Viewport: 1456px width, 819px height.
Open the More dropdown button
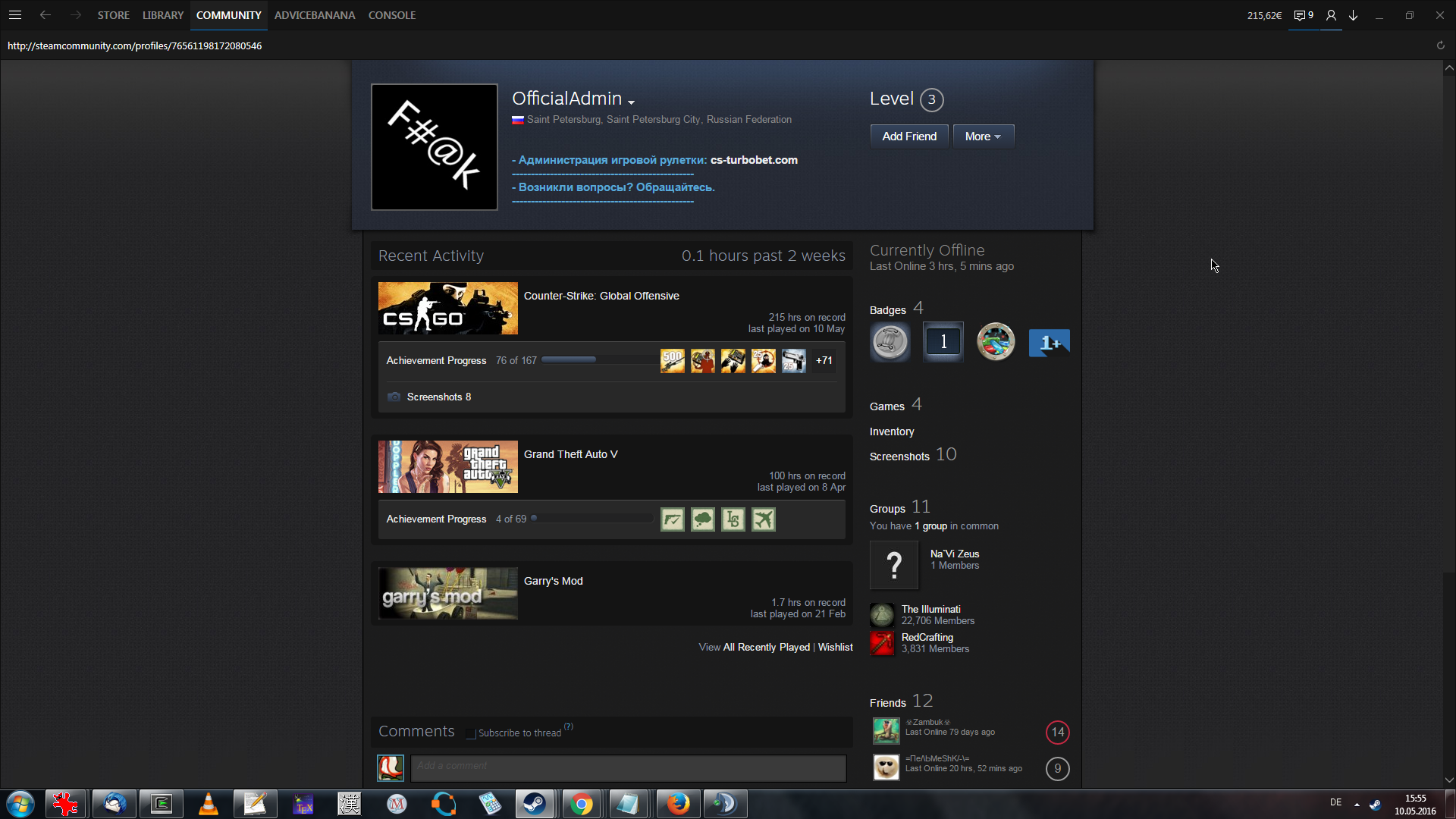[983, 136]
